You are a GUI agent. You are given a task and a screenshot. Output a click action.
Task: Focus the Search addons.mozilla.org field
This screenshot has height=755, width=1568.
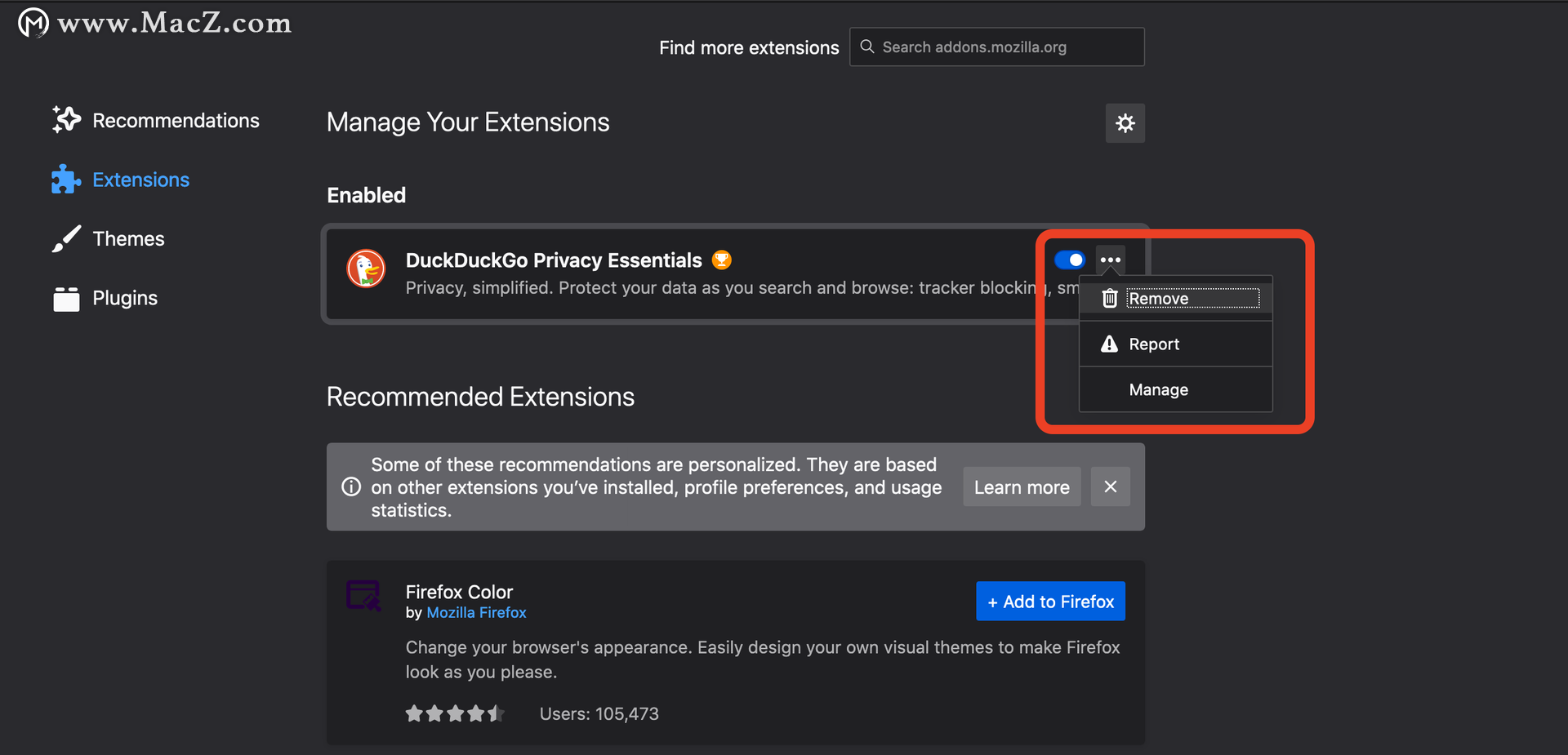point(996,47)
